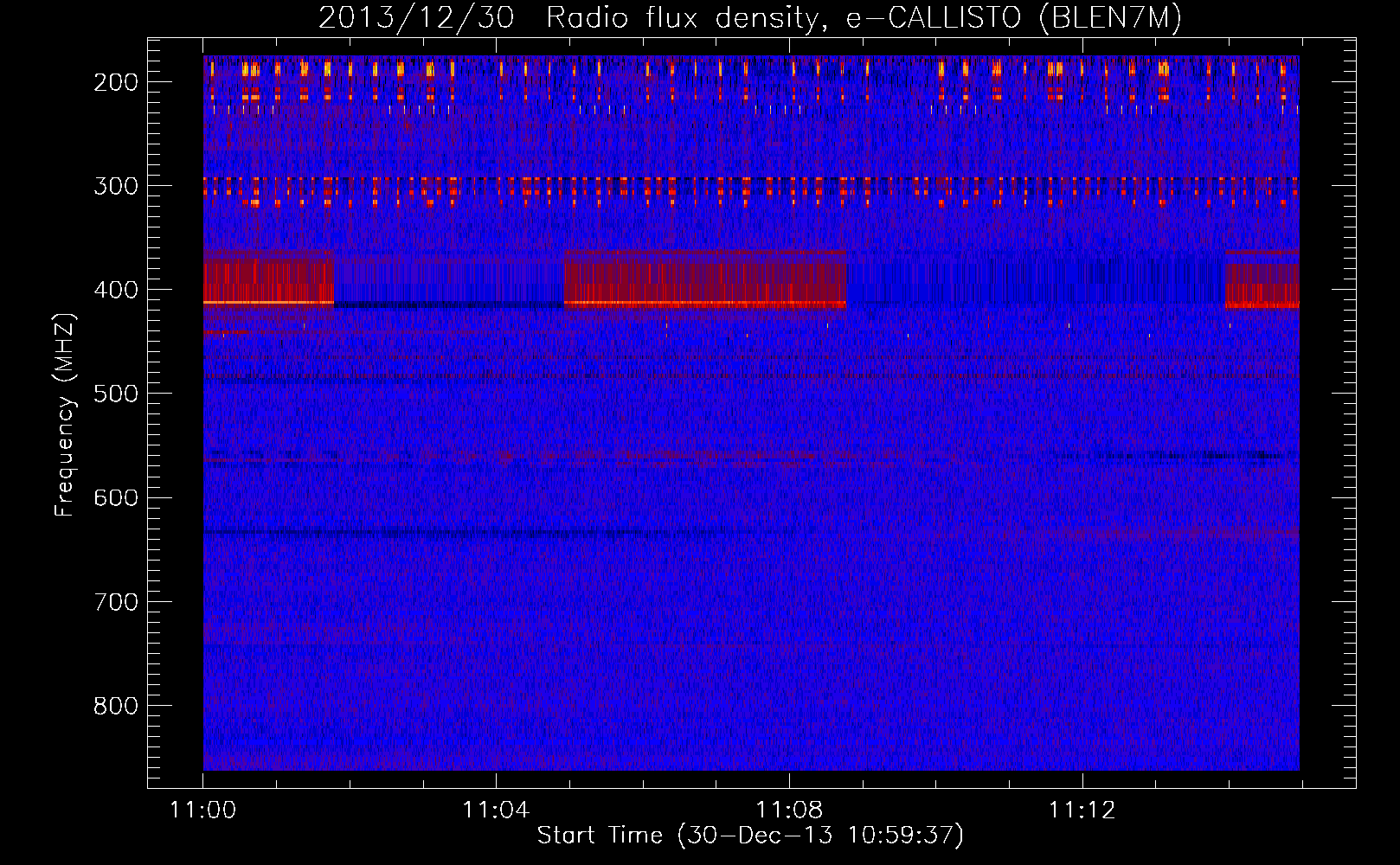
Task: Click the wide red band between 11:05 and 11:08
Action: 704,279
